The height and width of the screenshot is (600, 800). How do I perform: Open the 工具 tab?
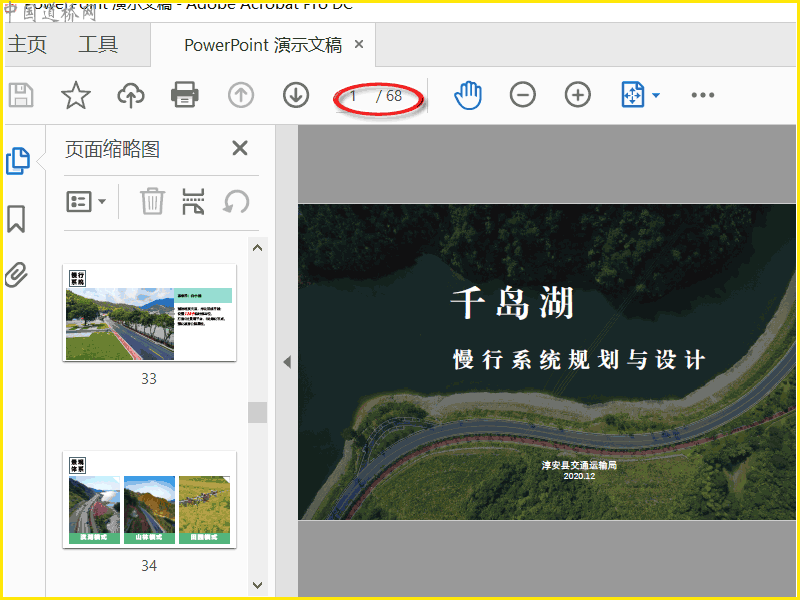pyautogui.click(x=98, y=45)
